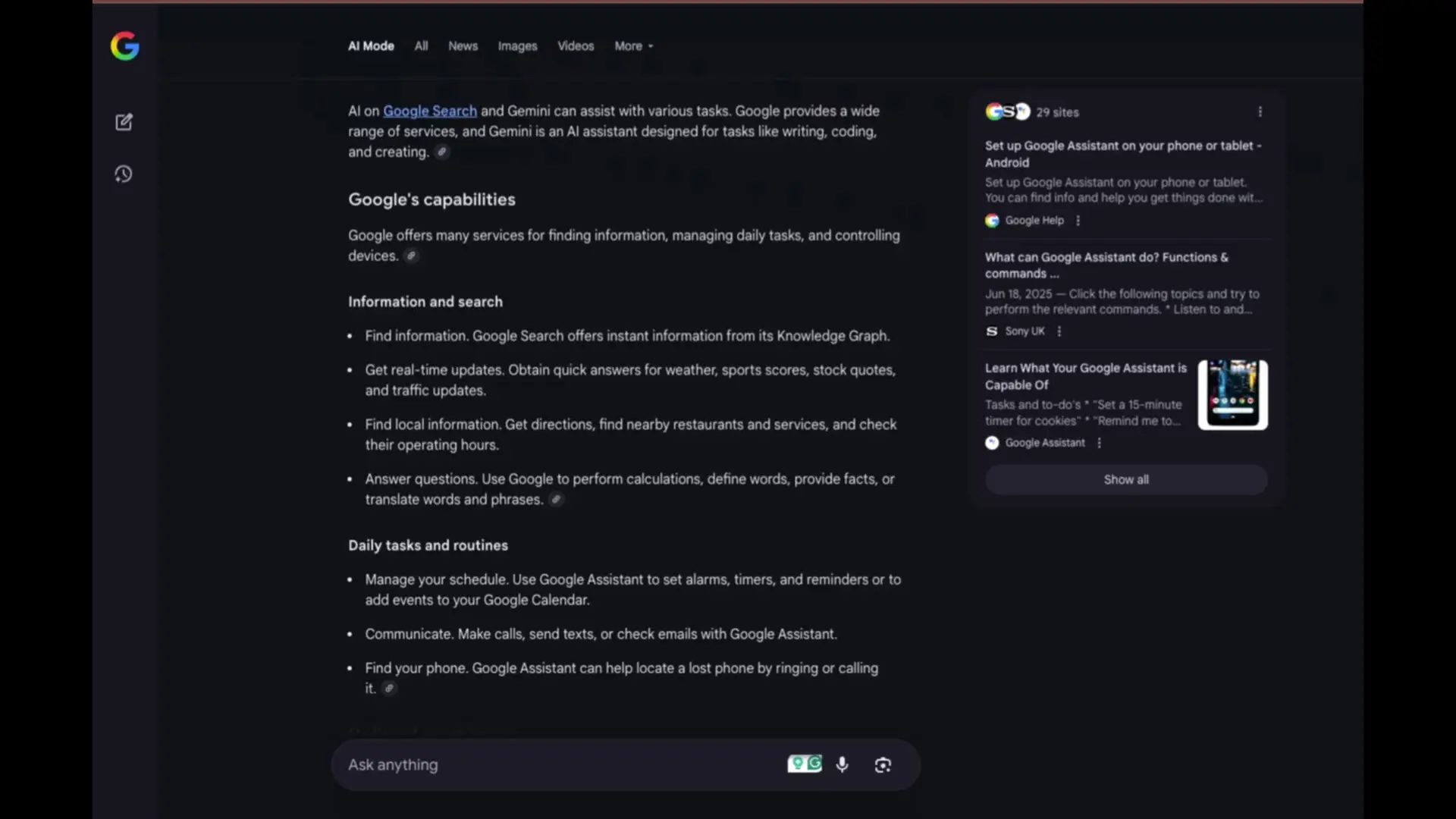Click the Google Assistant phone thumbnail
The width and height of the screenshot is (1456, 819).
1232,394
